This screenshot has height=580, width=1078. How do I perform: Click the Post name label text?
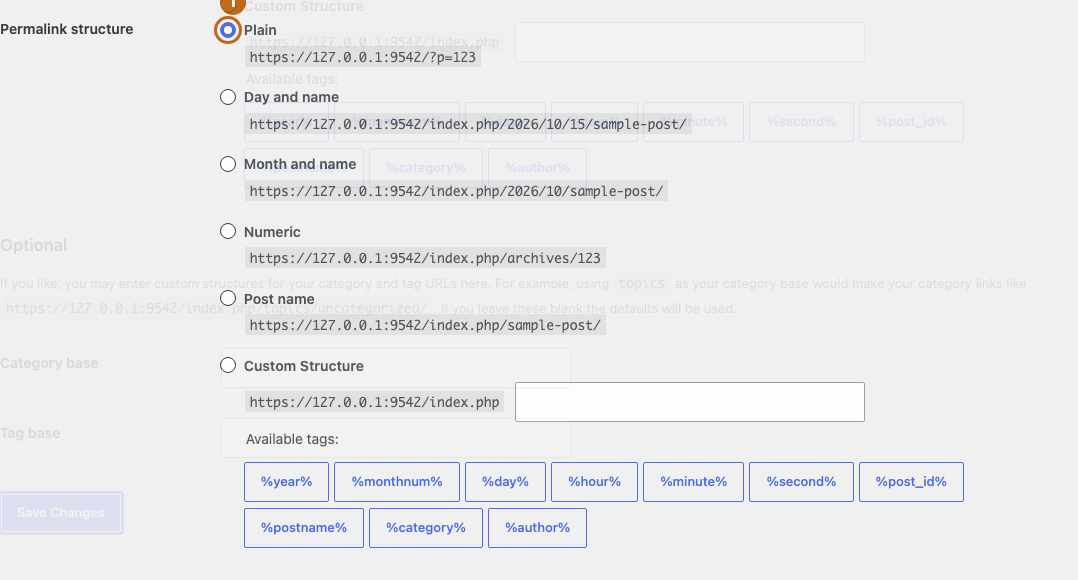pos(279,299)
